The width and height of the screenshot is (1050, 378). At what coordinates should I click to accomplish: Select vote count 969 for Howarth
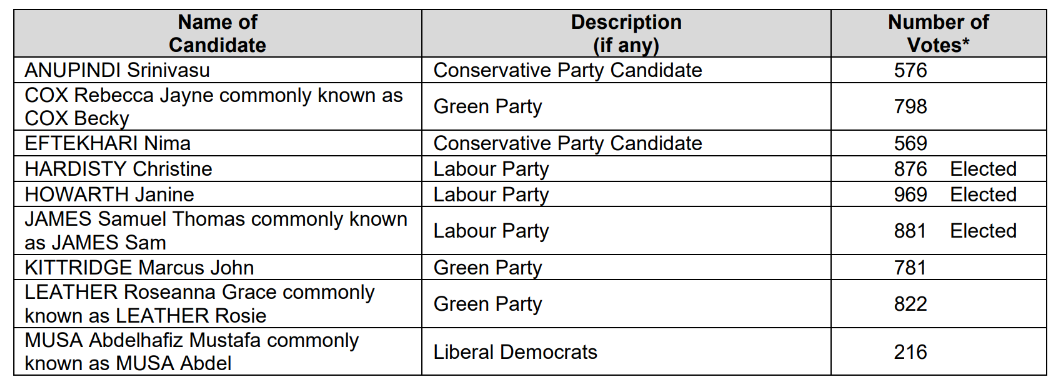point(911,194)
